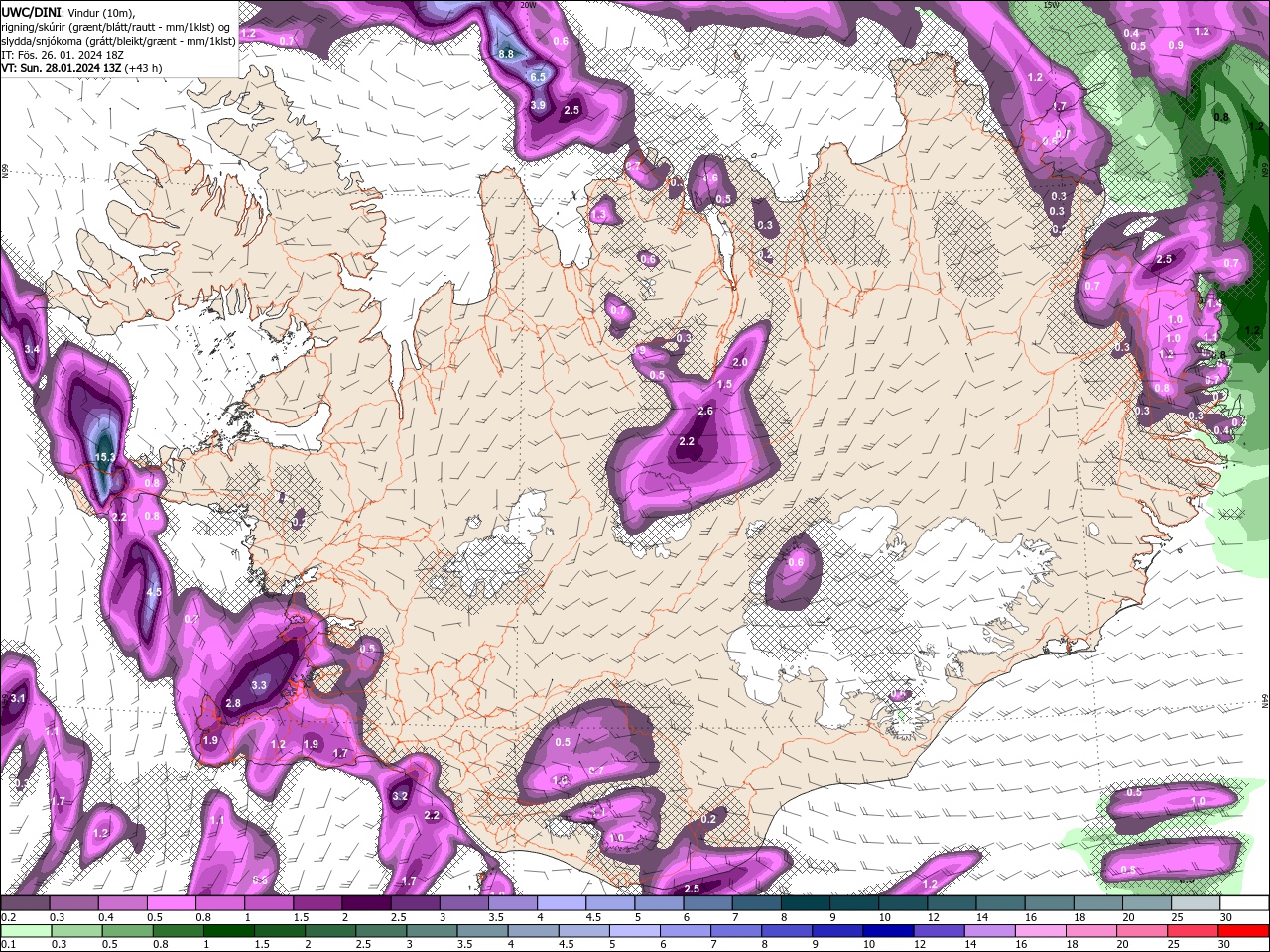Select lower legend swatch between 0.1 and 0.3
This screenshot has width=1270, height=952.
pyautogui.click(x=26, y=931)
